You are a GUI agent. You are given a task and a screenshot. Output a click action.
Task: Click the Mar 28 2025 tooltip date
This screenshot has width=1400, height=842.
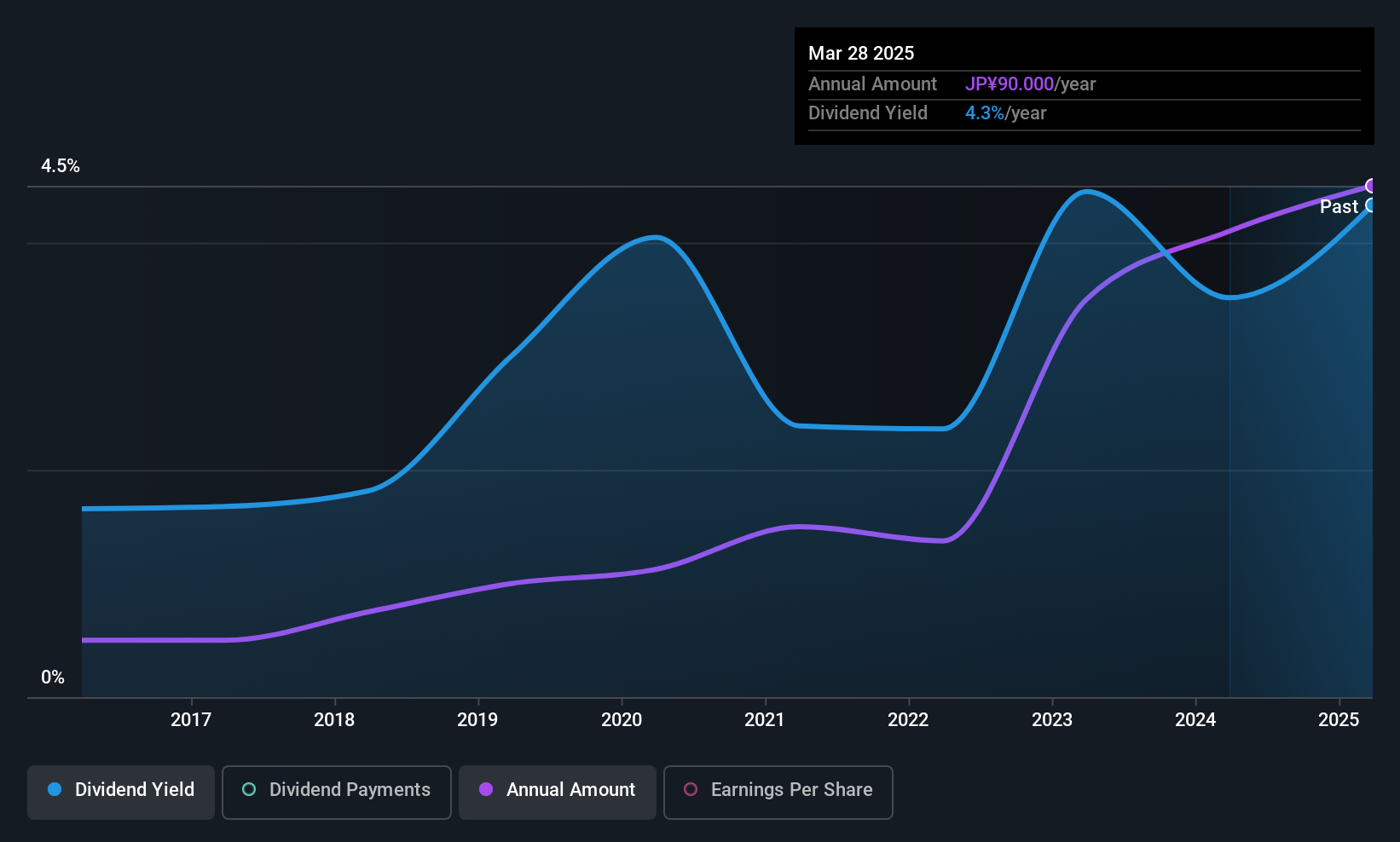pos(861,53)
